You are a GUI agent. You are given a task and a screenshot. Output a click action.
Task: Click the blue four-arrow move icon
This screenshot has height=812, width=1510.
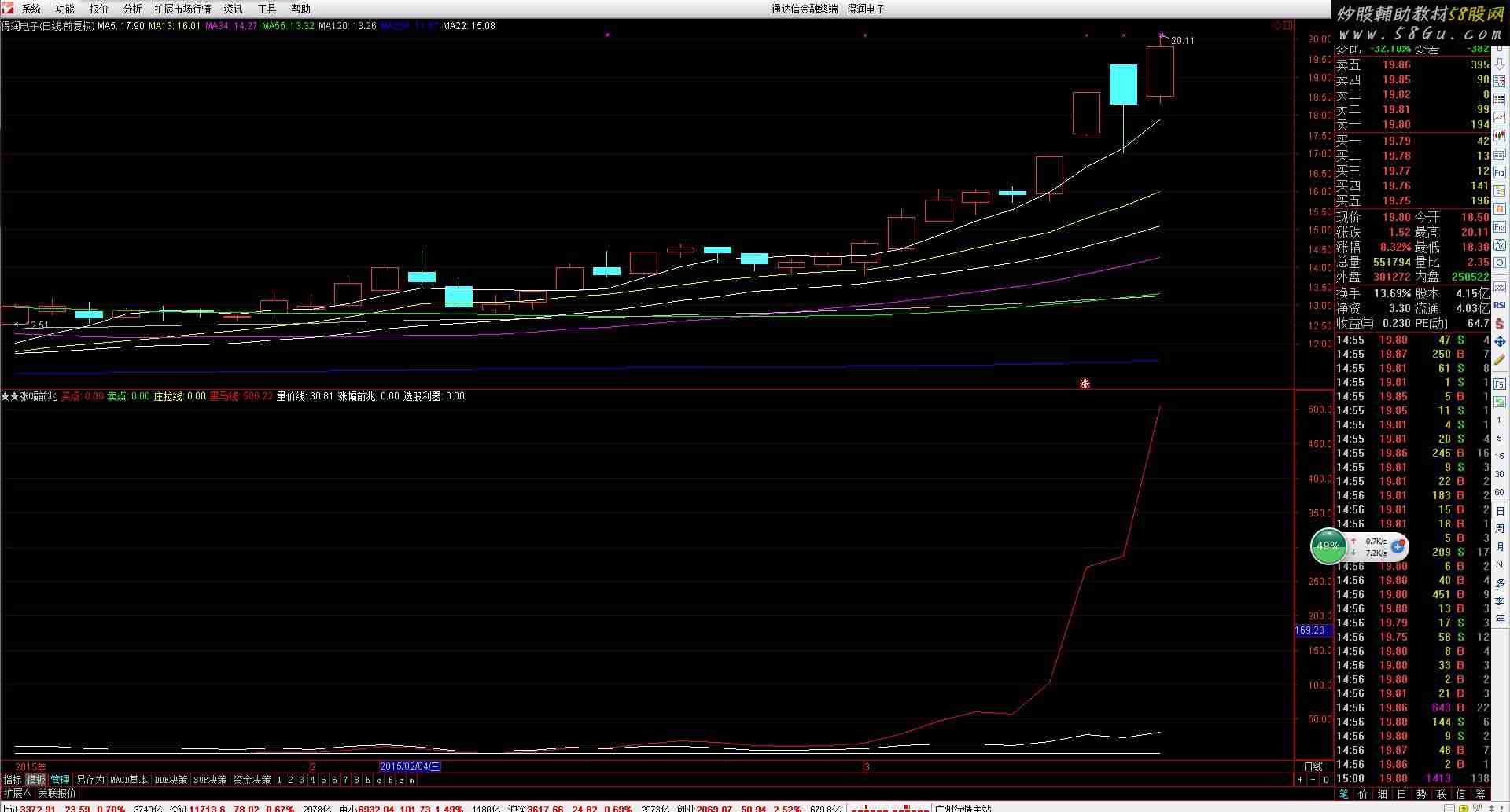click(1500, 342)
